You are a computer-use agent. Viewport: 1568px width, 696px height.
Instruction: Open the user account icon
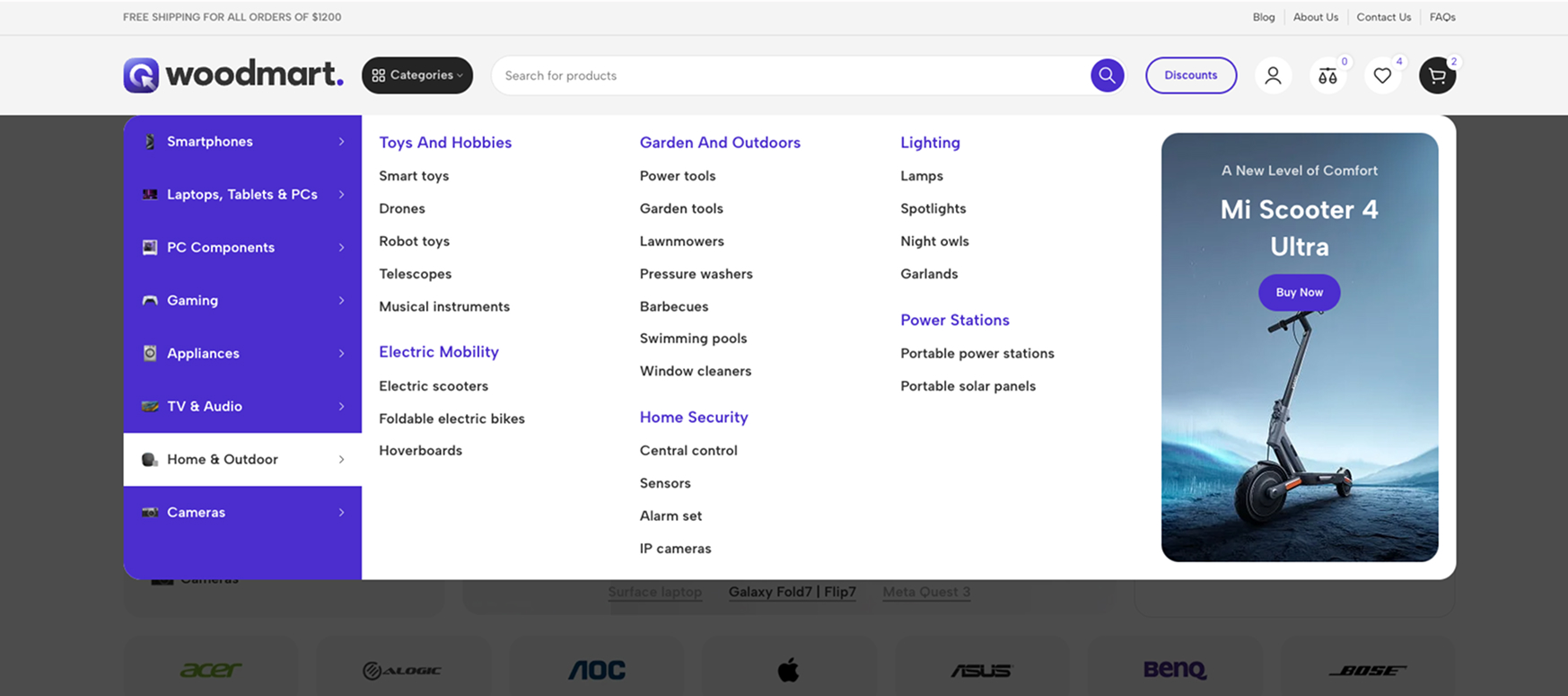click(1273, 75)
